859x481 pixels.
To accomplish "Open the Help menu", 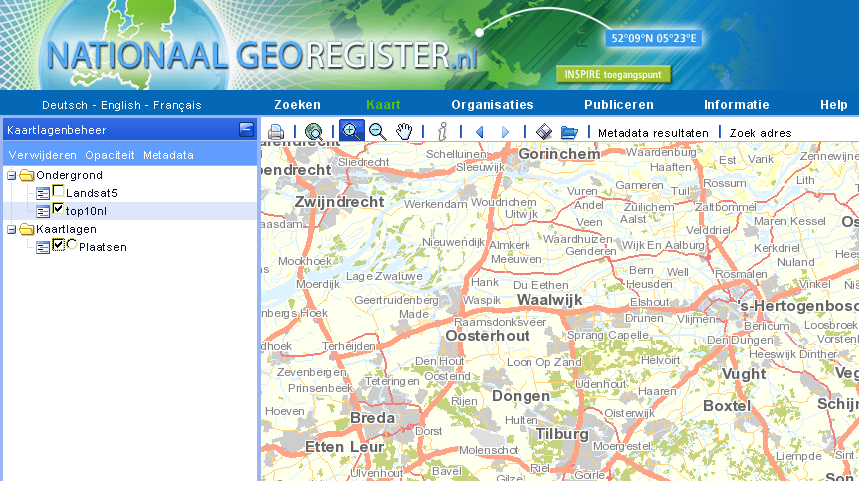I will [834, 105].
